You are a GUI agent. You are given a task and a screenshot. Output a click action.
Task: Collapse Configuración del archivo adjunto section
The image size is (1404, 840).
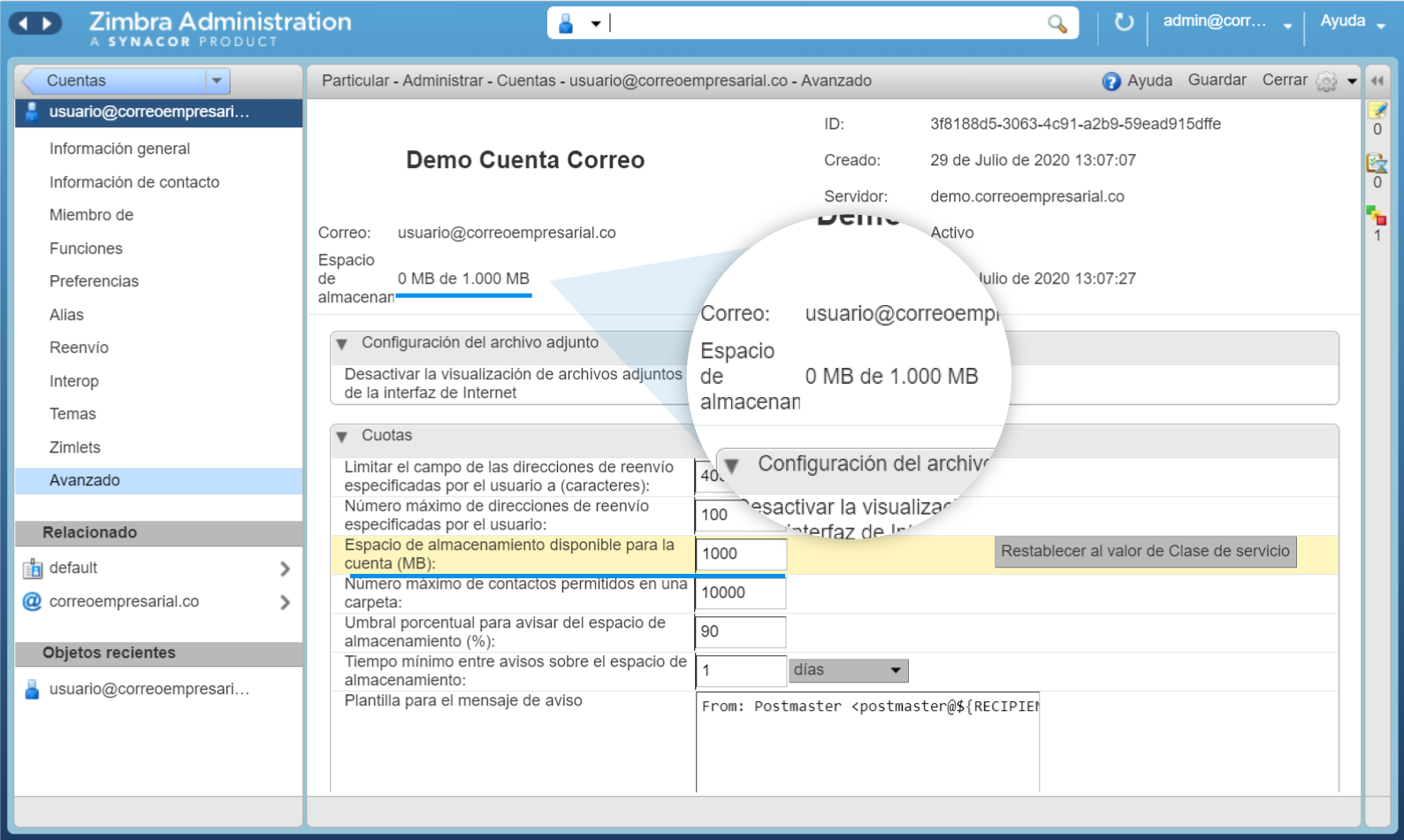342,344
